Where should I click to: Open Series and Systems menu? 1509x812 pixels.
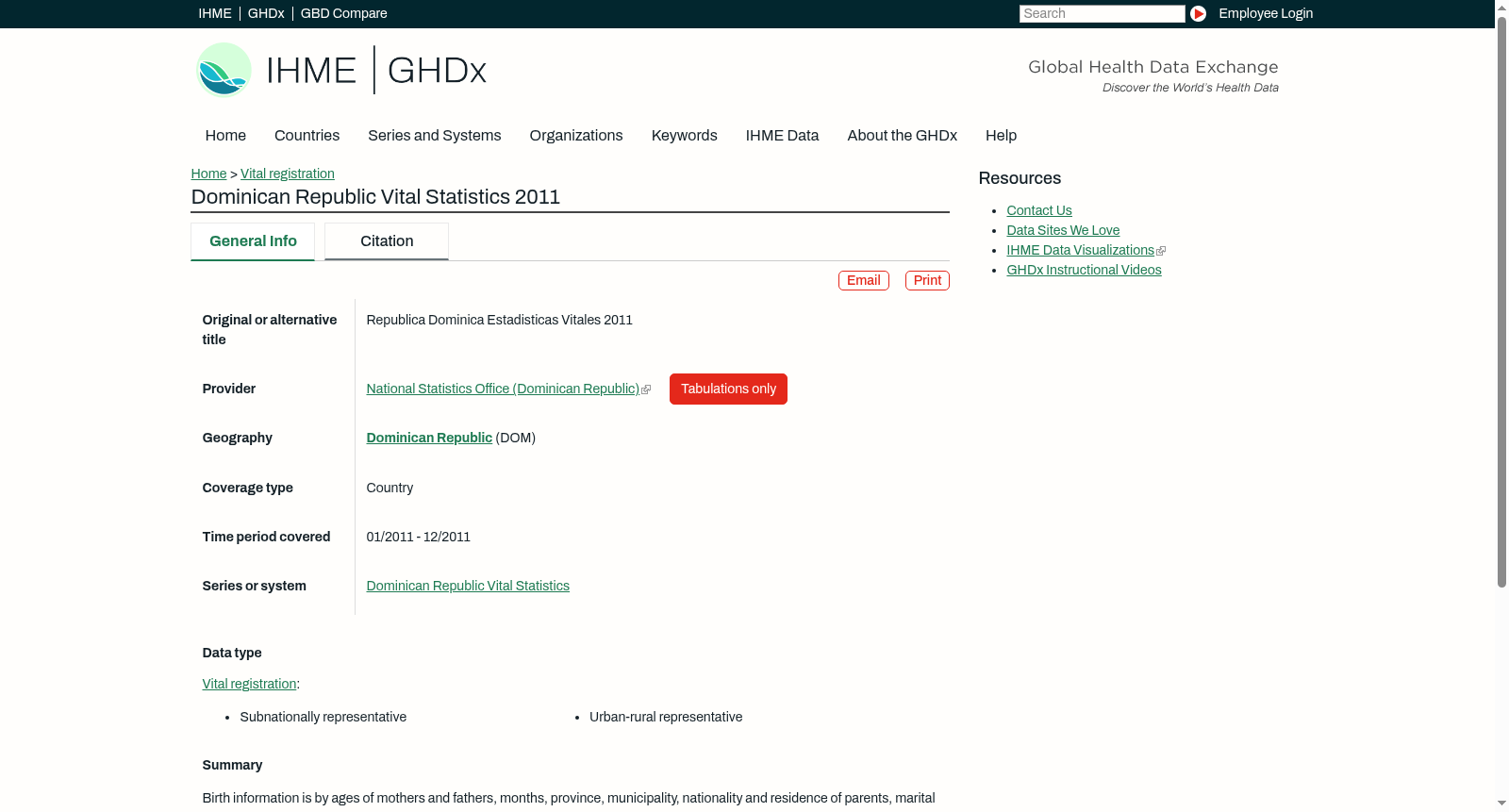[434, 136]
